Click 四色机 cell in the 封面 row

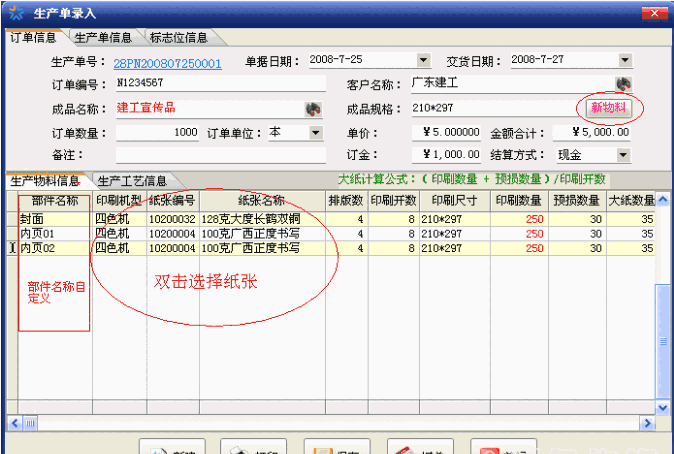click(119, 219)
